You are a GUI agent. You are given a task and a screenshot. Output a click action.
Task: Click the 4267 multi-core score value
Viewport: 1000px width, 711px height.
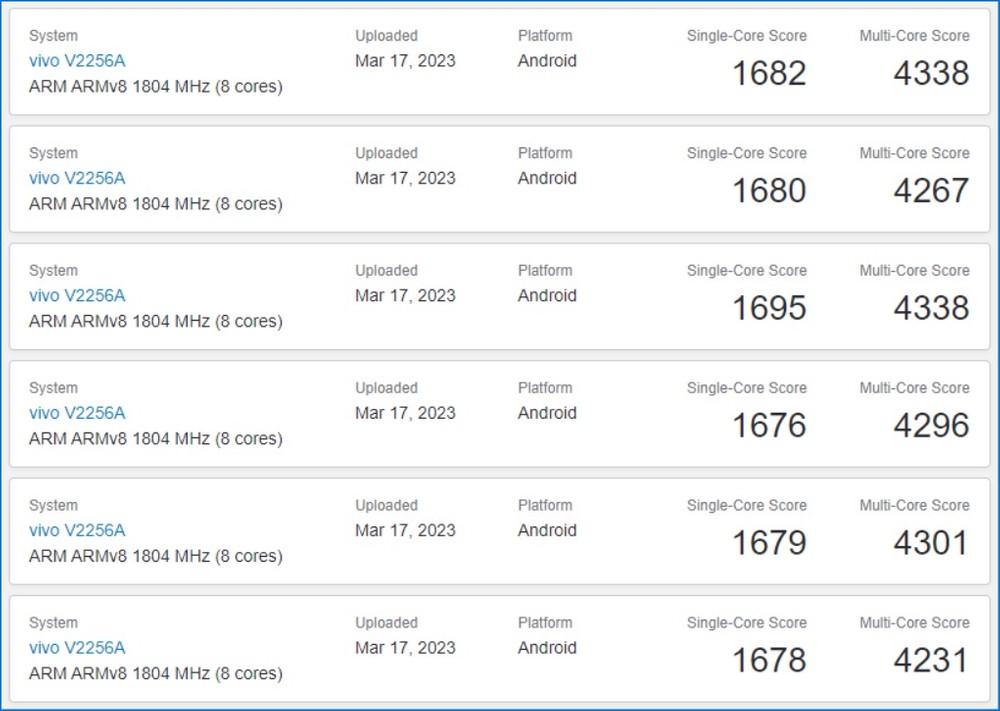point(931,191)
